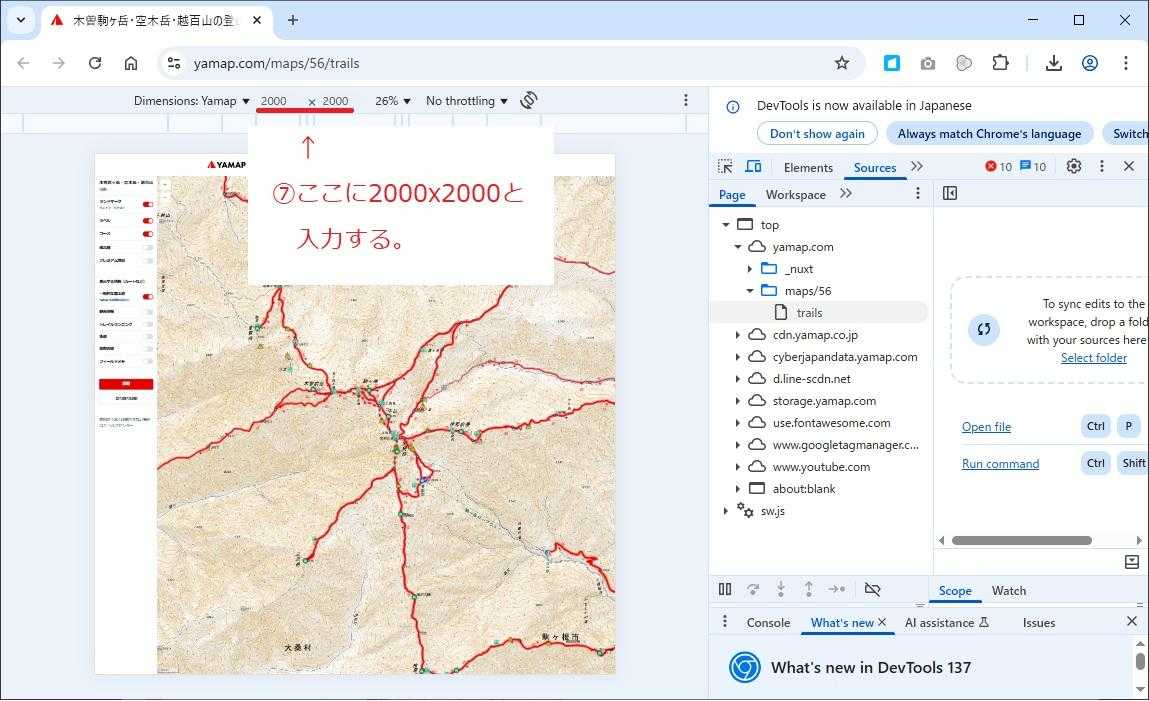Expand the cdn.yamap.co.jp node

[x=738, y=335]
